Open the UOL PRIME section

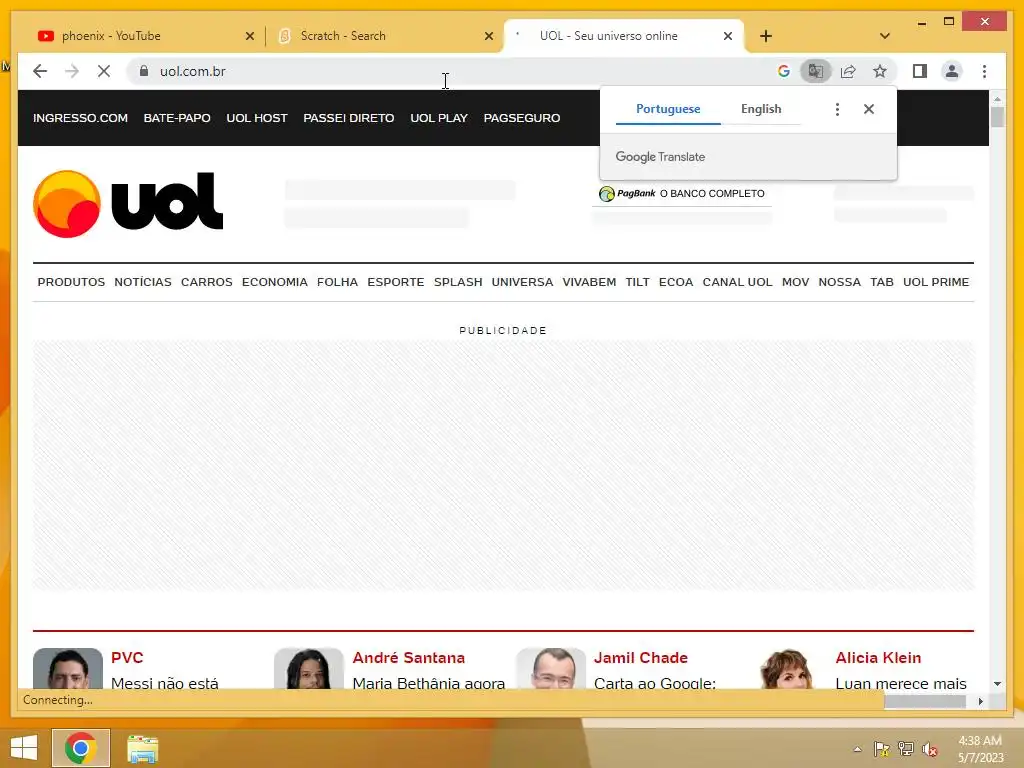(936, 282)
